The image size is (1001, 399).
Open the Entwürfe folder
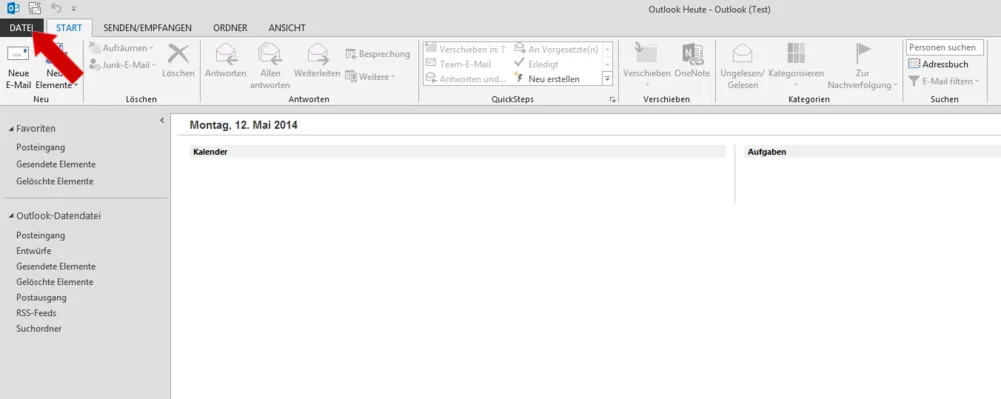[x=34, y=251]
